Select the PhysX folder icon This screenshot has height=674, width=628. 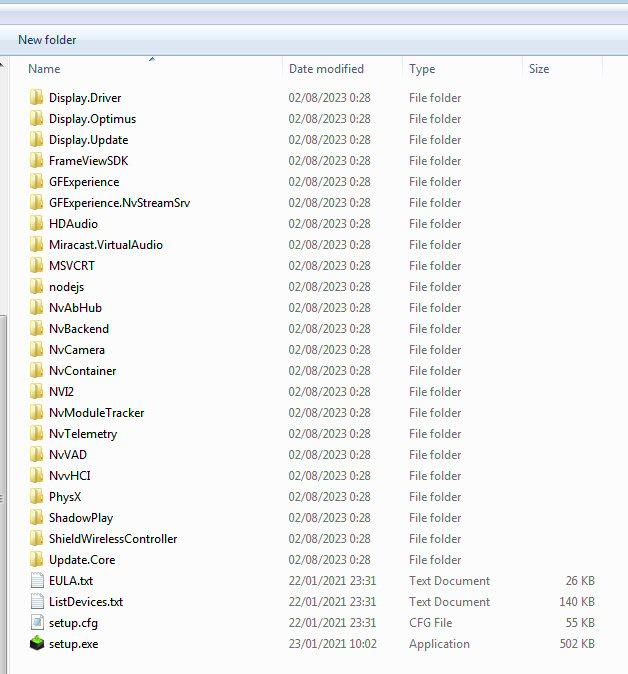pyautogui.click(x=37, y=496)
